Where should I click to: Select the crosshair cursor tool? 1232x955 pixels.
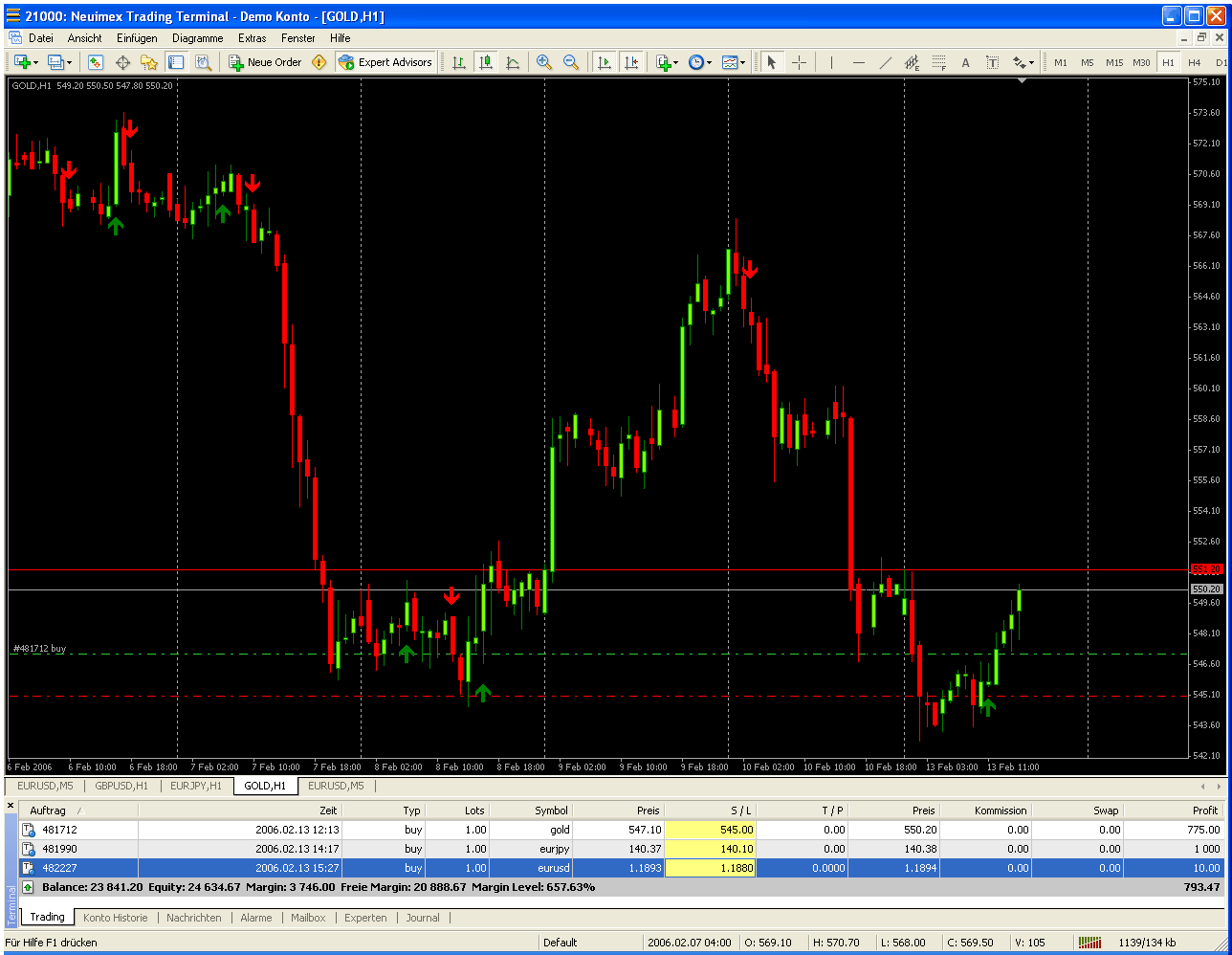coord(799,62)
